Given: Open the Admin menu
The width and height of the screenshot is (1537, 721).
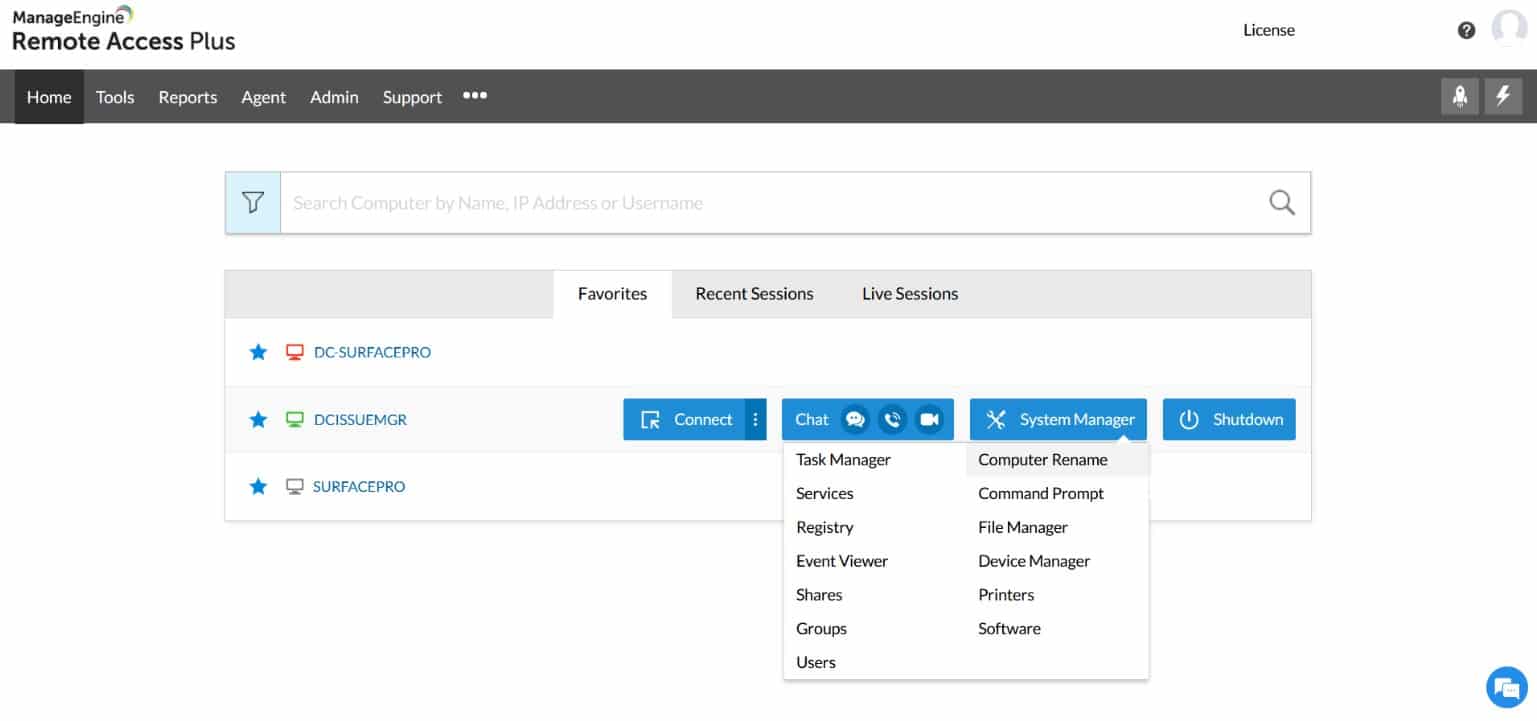Looking at the screenshot, I should (x=334, y=97).
